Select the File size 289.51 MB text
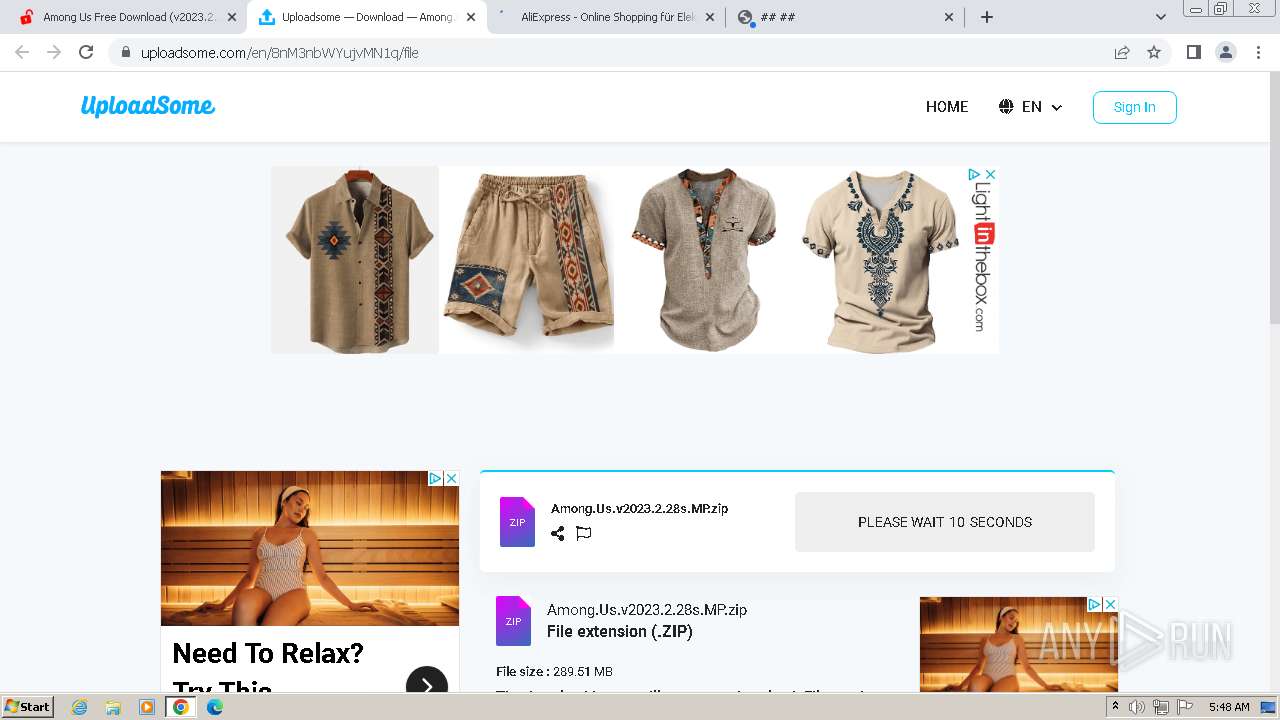The width and height of the screenshot is (1280, 720). (554, 672)
